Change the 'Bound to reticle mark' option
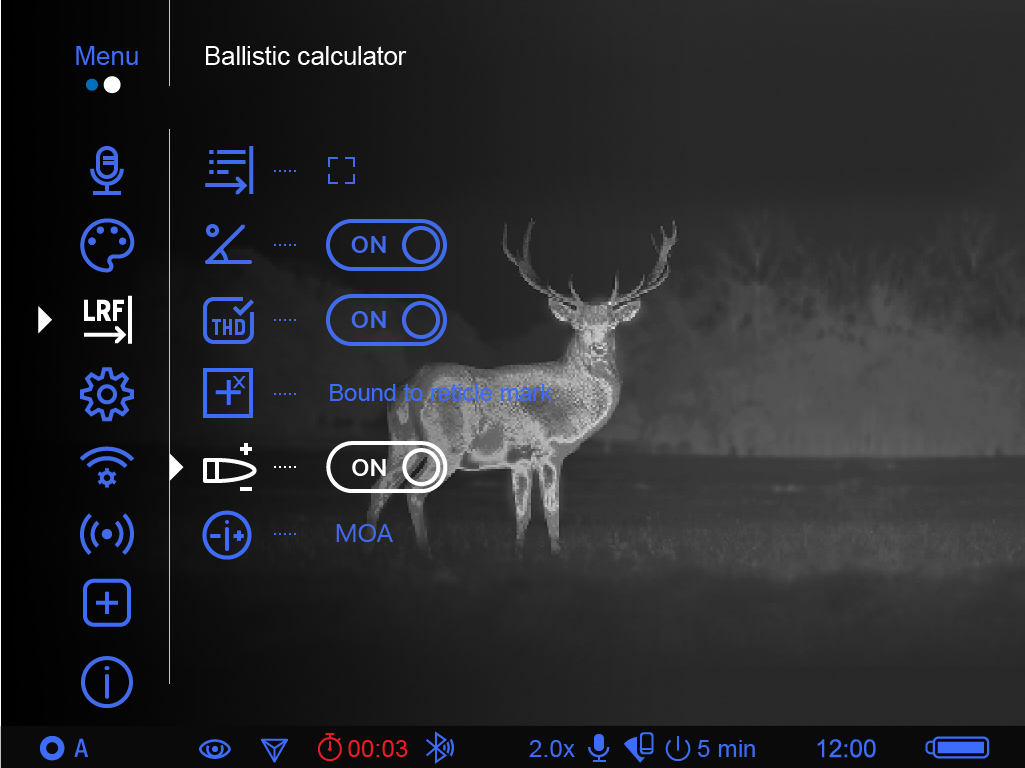This screenshot has width=1025, height=768. click(x=440, y=393)
